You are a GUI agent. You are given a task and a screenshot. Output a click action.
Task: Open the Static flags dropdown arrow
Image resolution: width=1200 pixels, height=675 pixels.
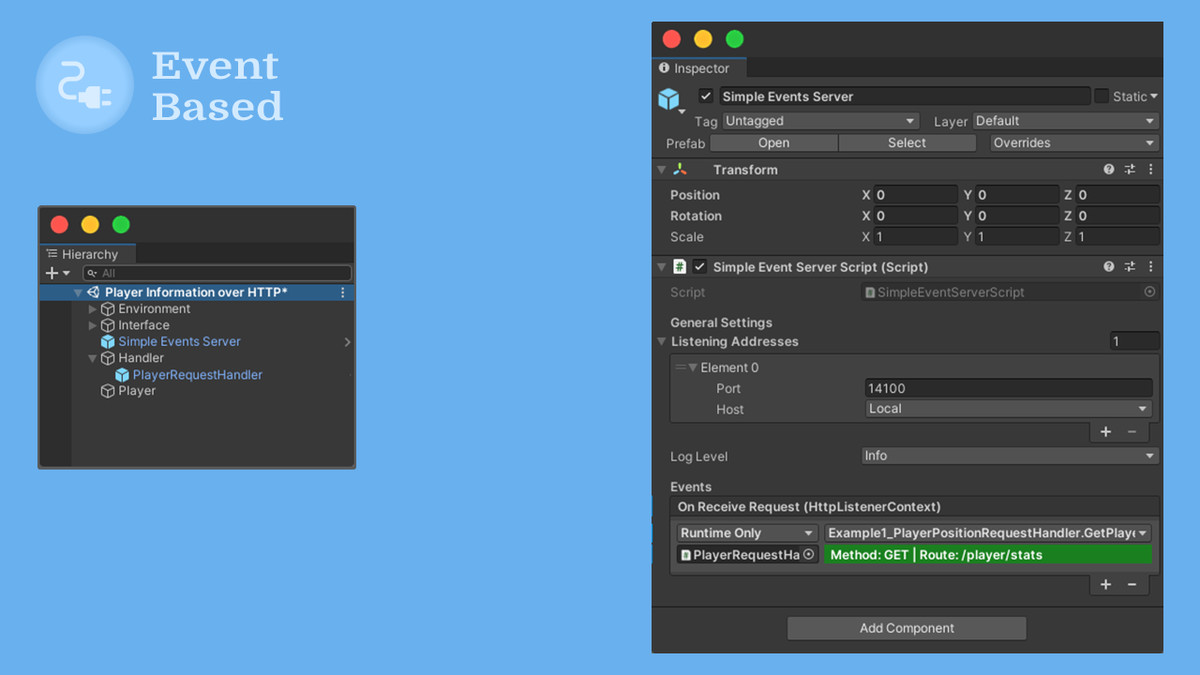coord(1154,97)
